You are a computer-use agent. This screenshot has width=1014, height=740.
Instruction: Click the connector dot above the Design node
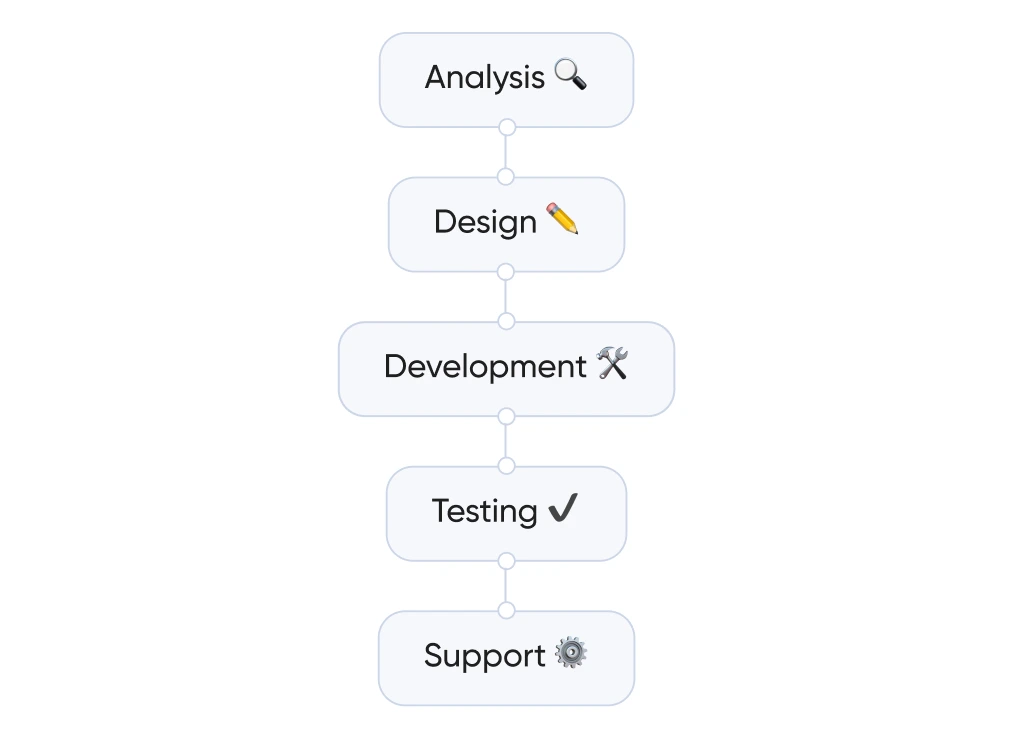pos(506,177)
